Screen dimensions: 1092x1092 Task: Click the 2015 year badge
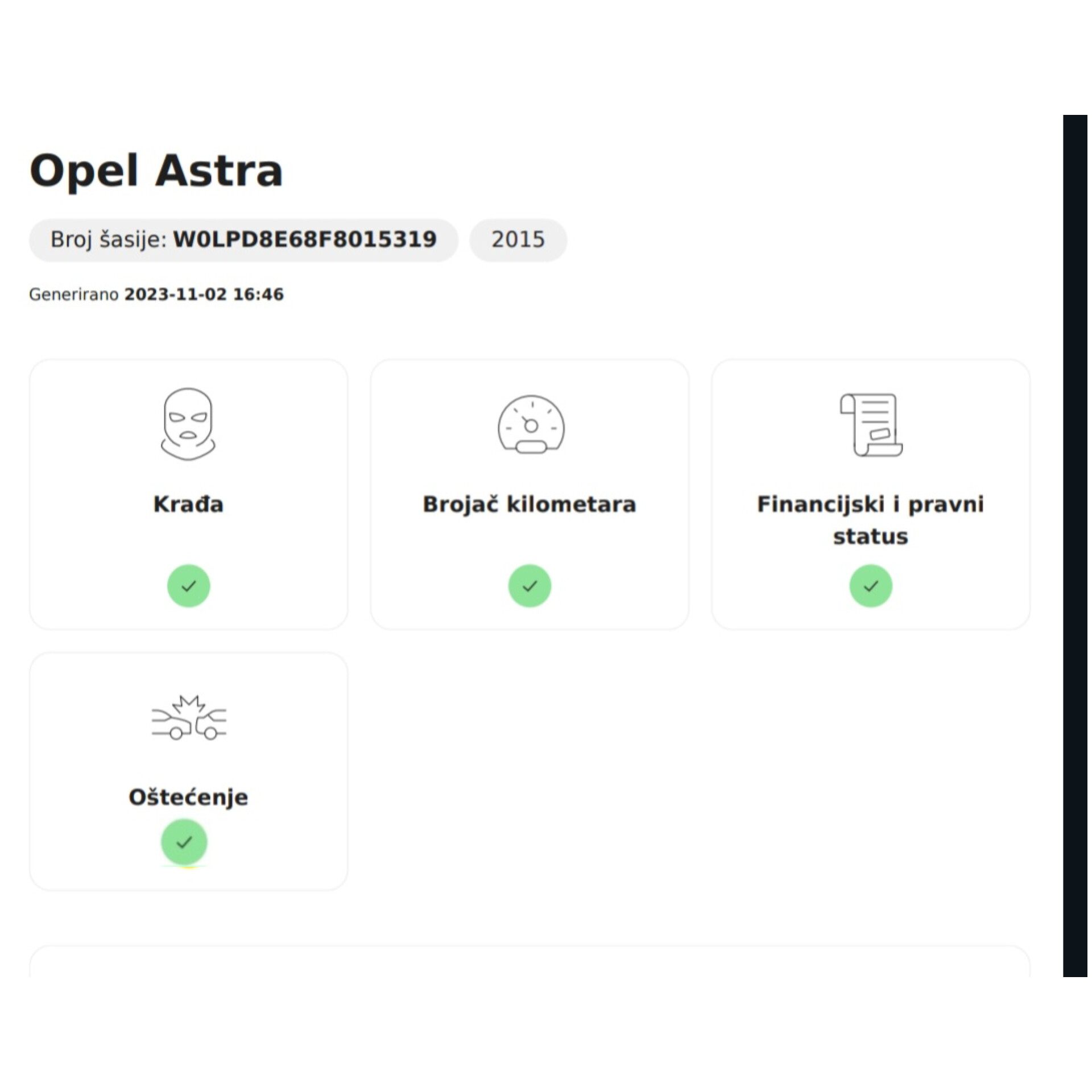(x=518, y=240)
